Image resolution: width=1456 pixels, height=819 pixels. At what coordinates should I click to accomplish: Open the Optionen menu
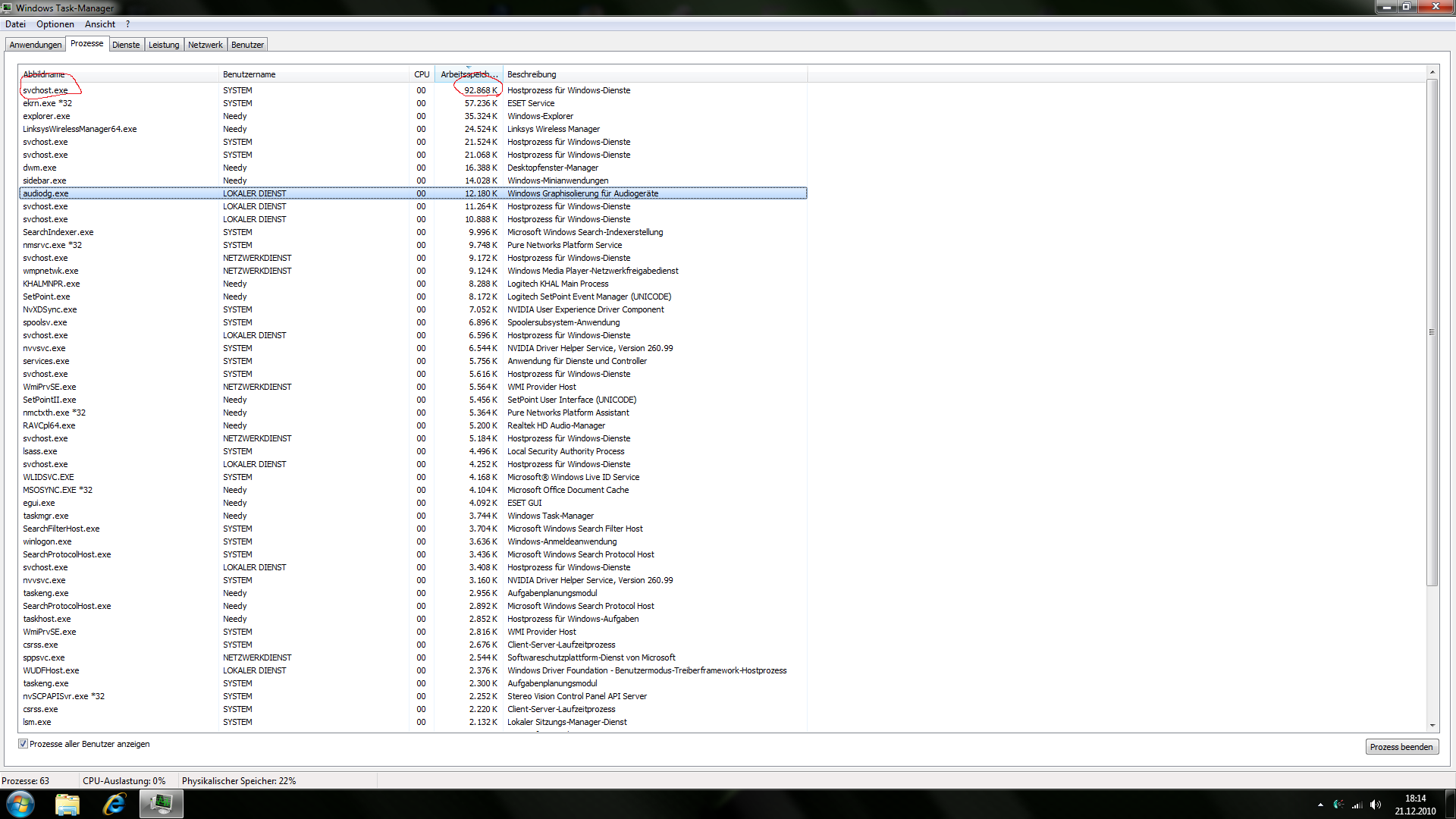[x=55, y=24]
